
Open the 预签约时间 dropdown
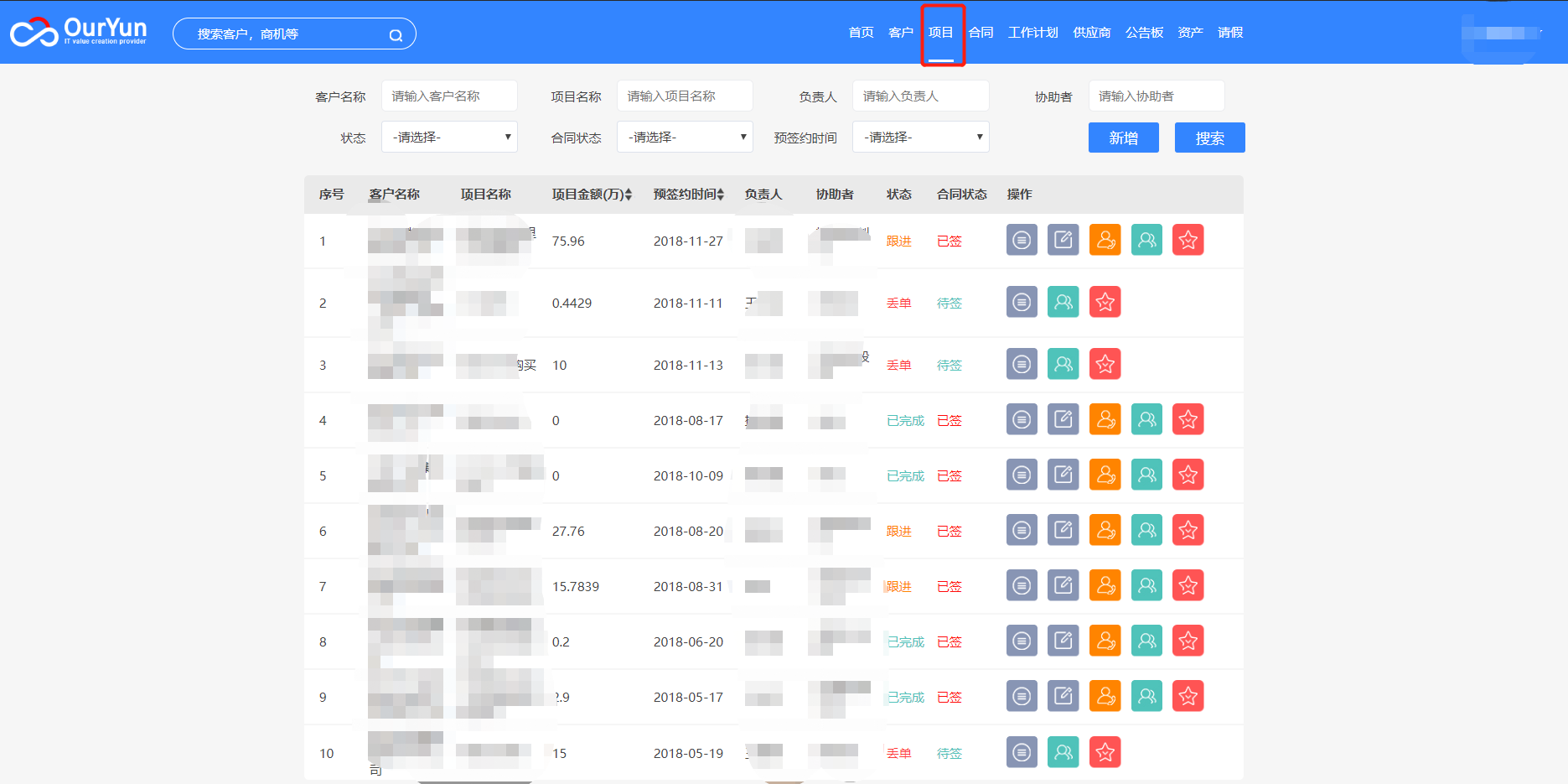click(x=921, y=137)
